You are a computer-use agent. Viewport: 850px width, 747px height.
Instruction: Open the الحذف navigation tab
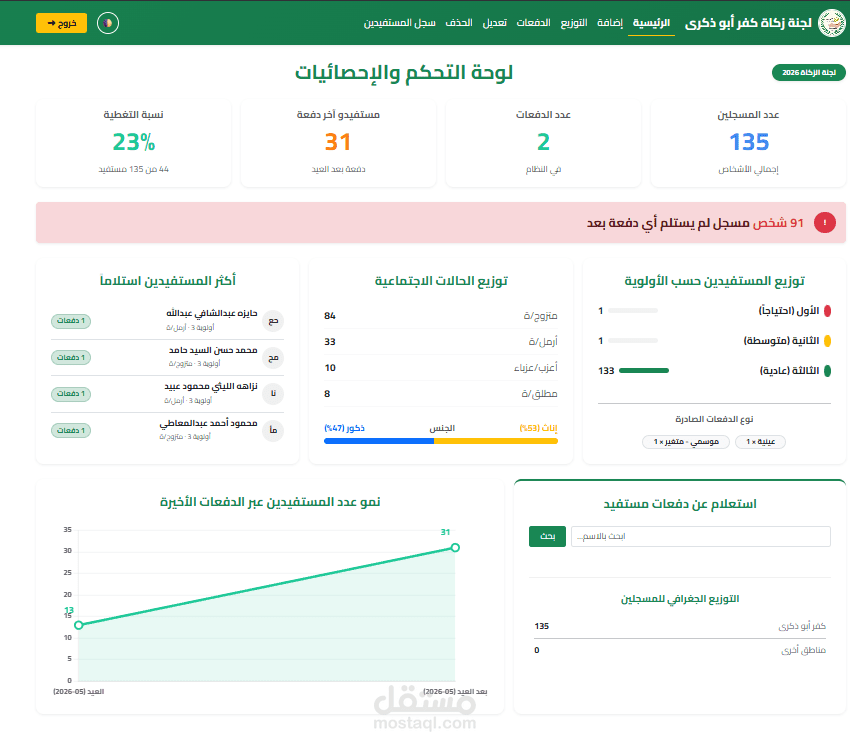[x=459, y=23]
